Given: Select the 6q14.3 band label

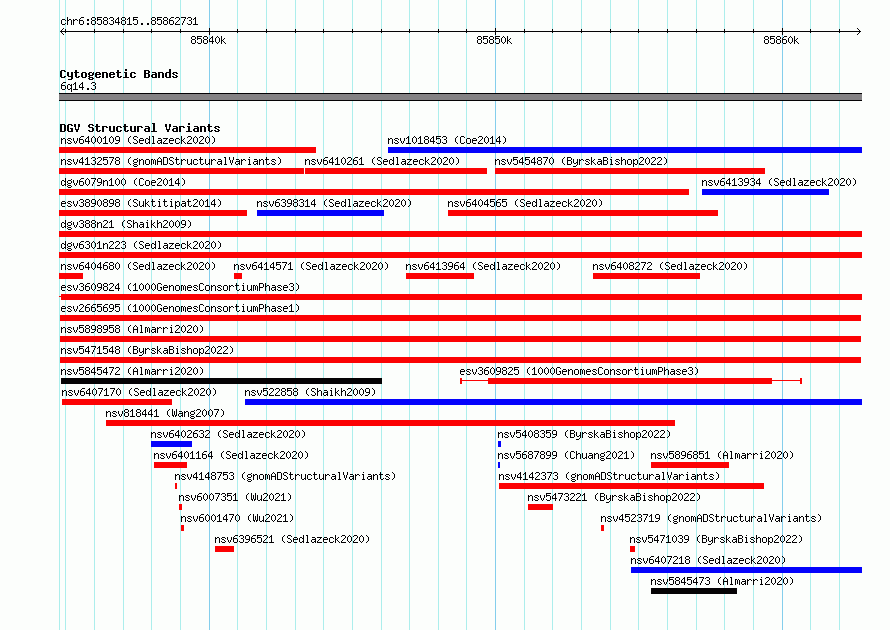Looking at the screenshot, I should [x=78, y=86].
